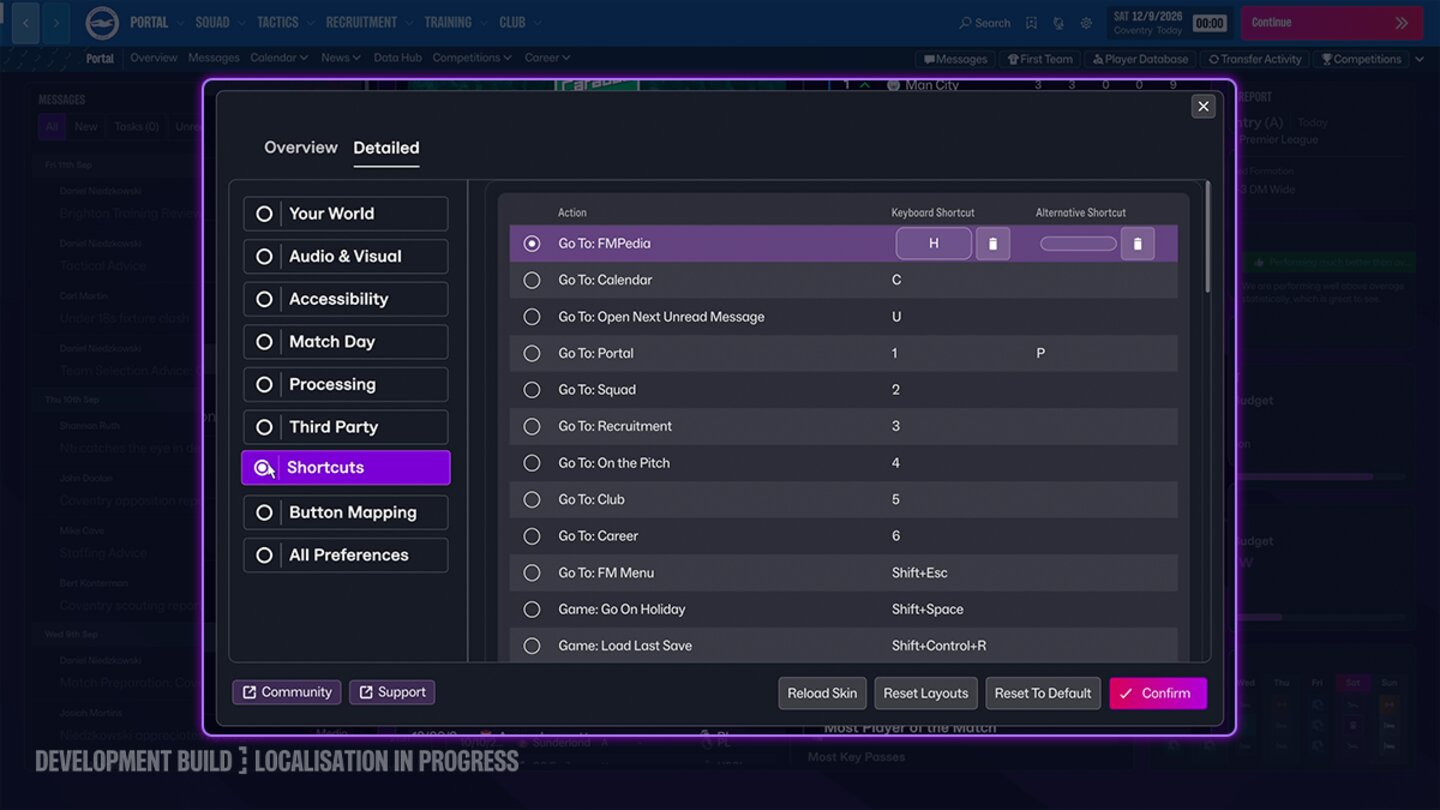This screenshot has height=810, width=1440.
Task: Close the preferences dialog with the X
Action: click(x=1203, y=106)
